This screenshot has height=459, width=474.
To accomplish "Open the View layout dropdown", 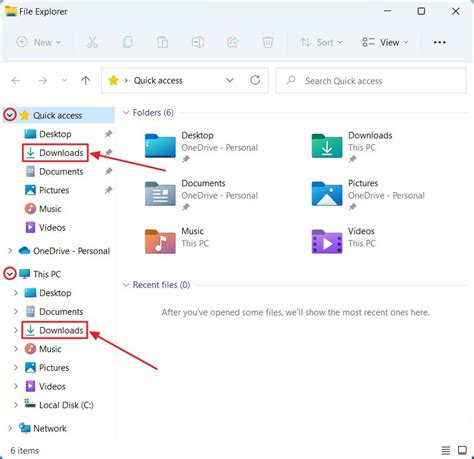I will tap(385, 42).
